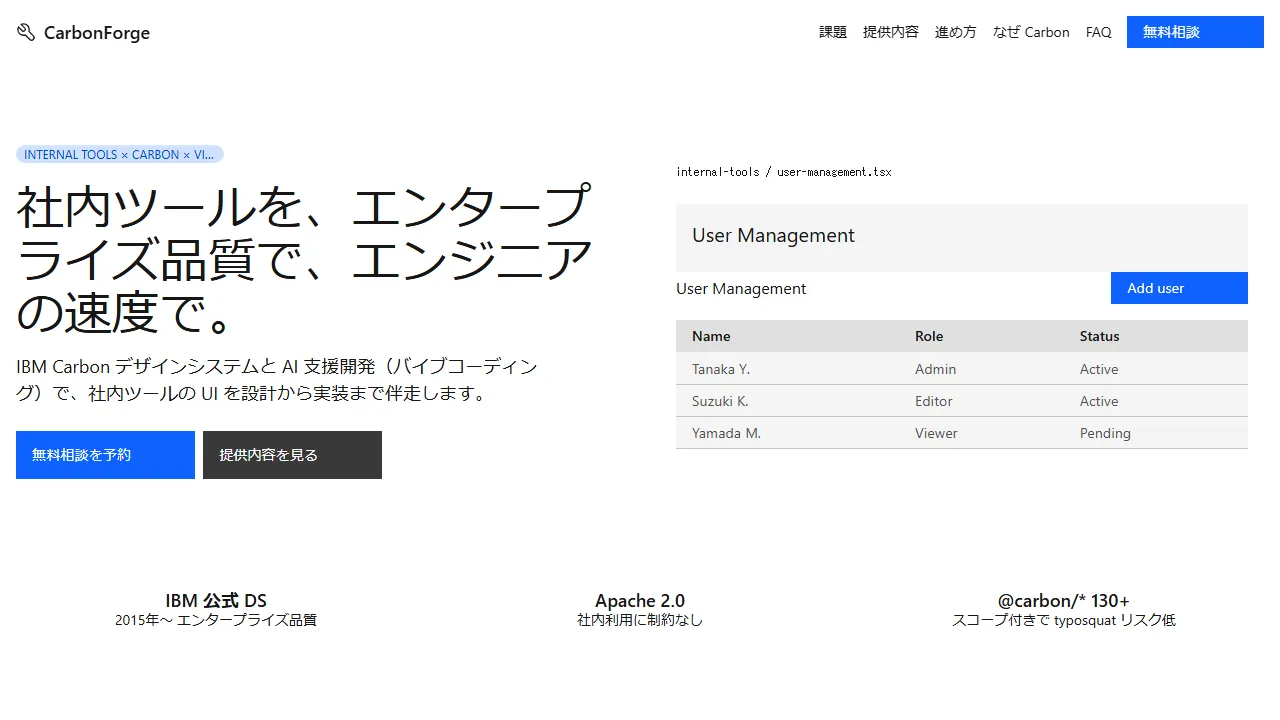Screen dimensions: 1280x720
Task: Click the INTERNAL TOOLS × CARBON tag
Action: coord(120,155)
